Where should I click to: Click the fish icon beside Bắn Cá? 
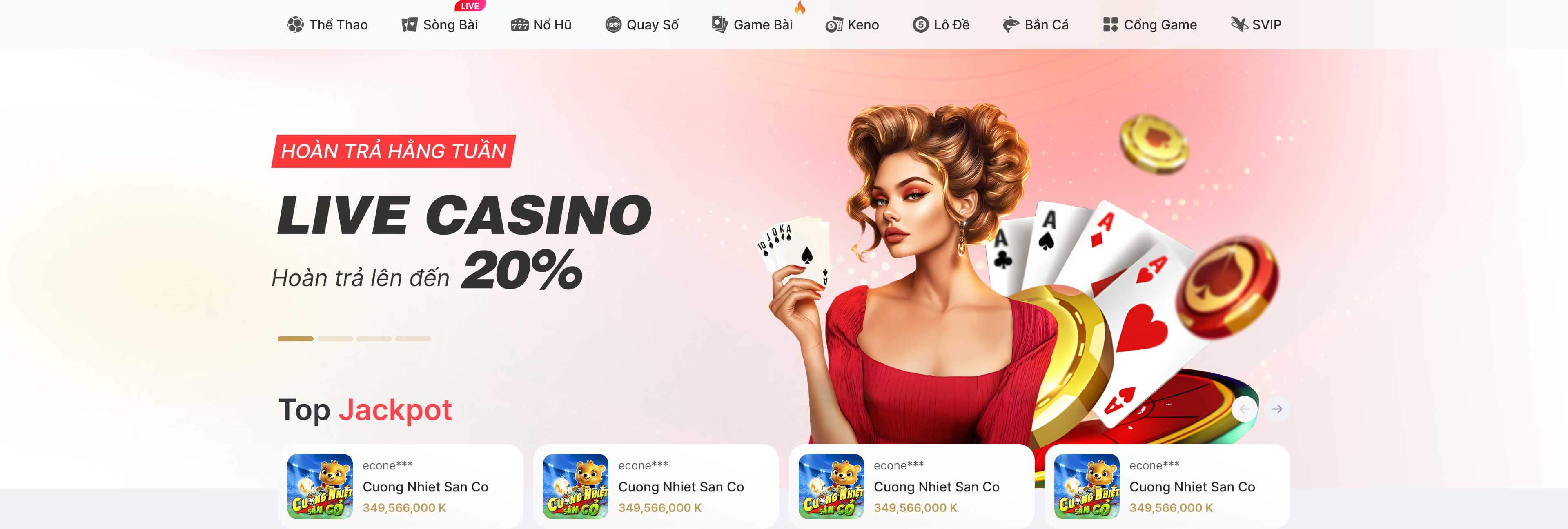(x=1011, y=25)
